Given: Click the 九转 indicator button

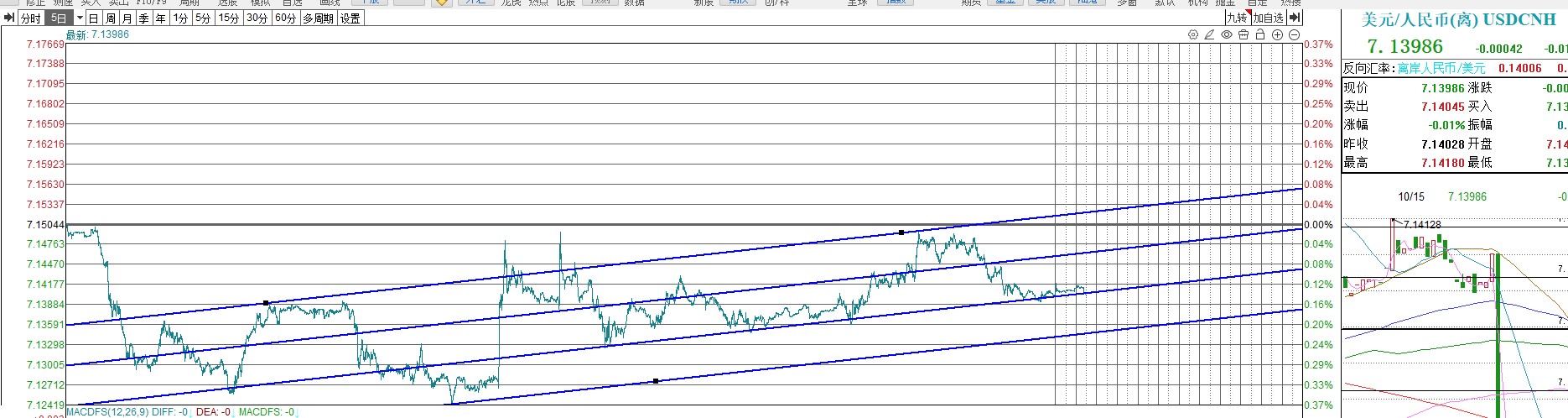Looking at the screenshot, I should (1238, 18).
